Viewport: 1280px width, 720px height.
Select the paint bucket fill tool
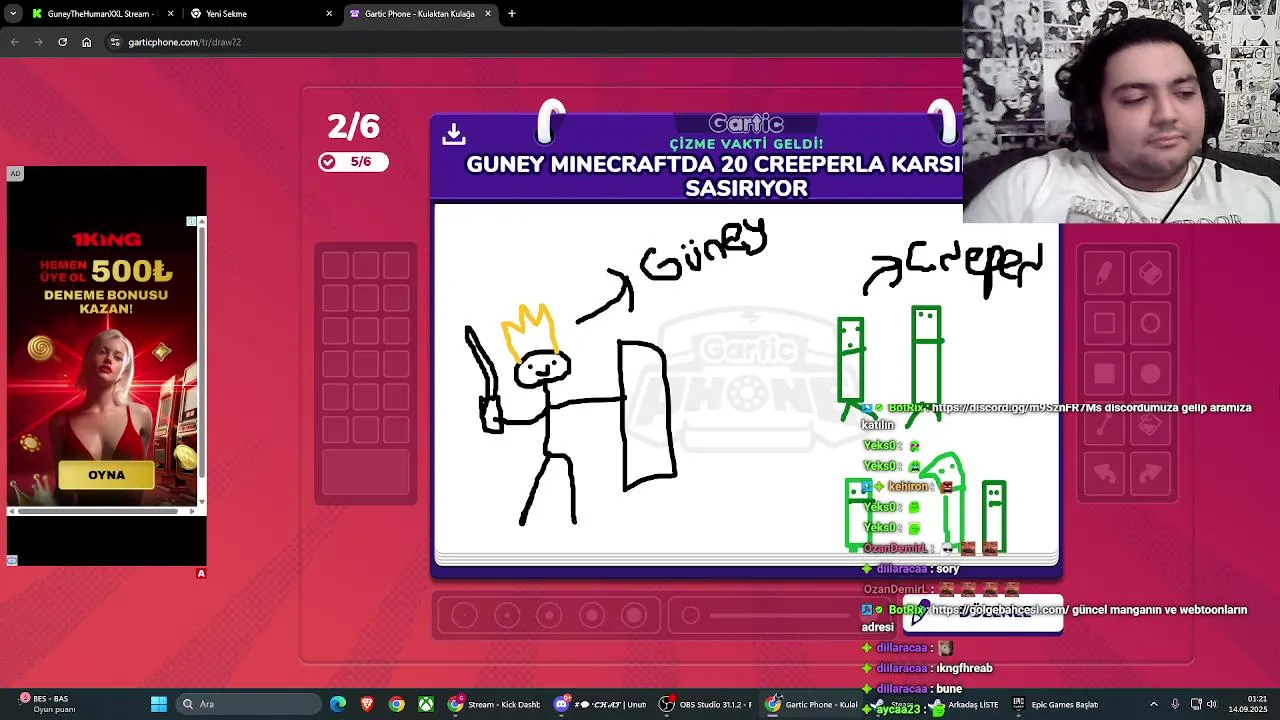(1150, 424)
